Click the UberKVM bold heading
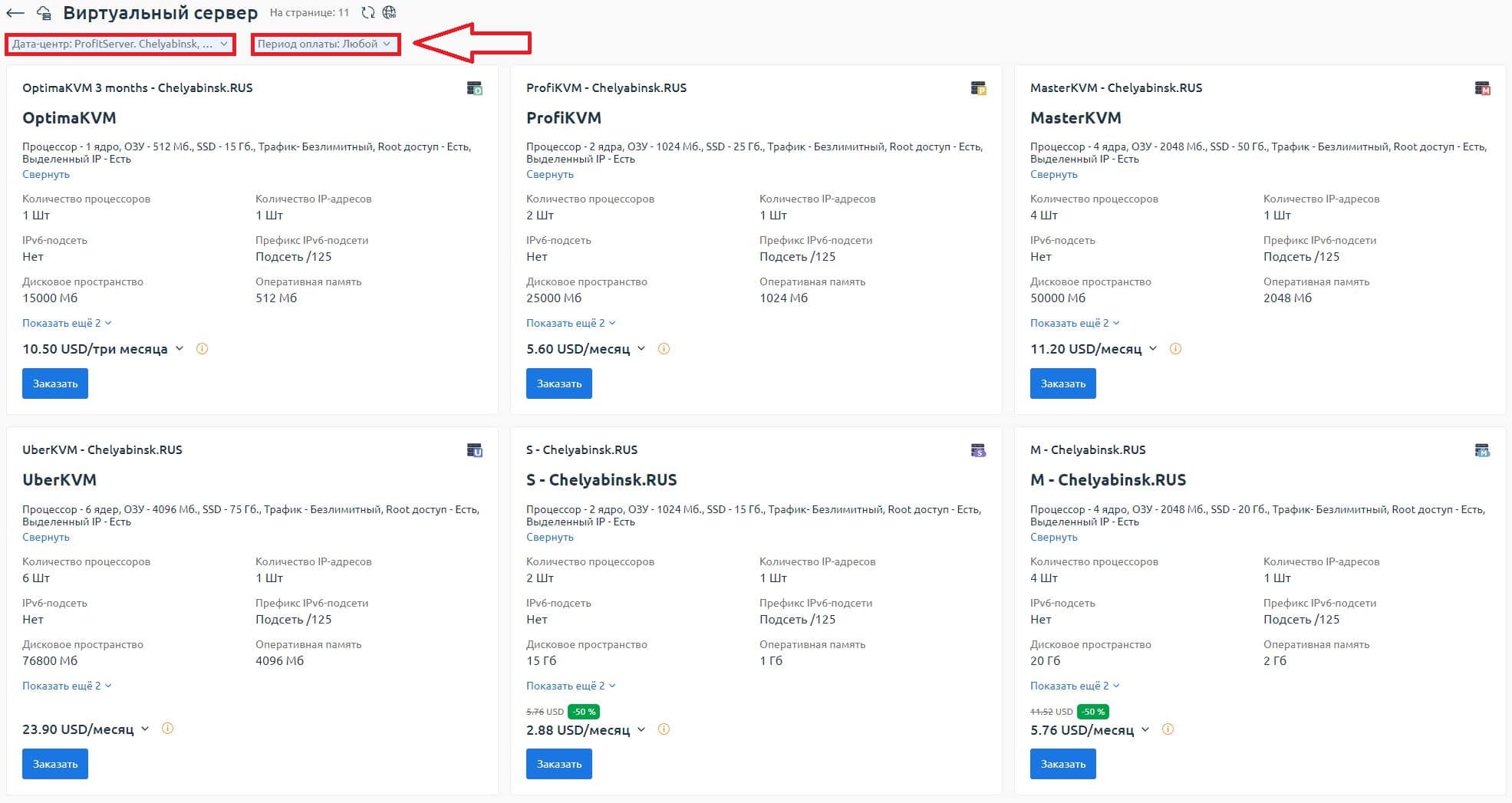 pyautogui.click(x=59, y=480)
